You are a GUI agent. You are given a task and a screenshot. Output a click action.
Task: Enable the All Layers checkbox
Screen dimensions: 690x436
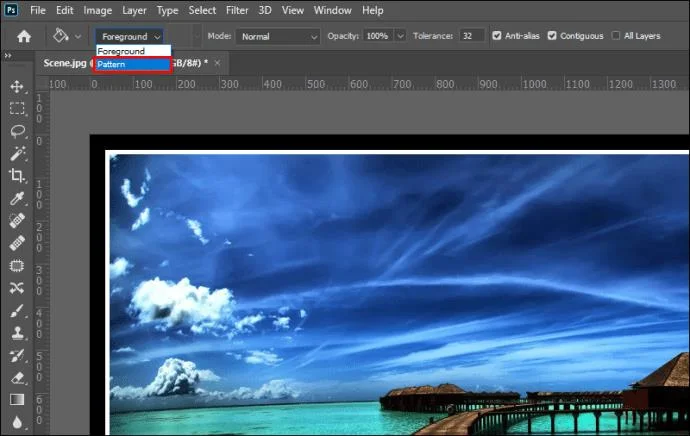tap(615, 36)
